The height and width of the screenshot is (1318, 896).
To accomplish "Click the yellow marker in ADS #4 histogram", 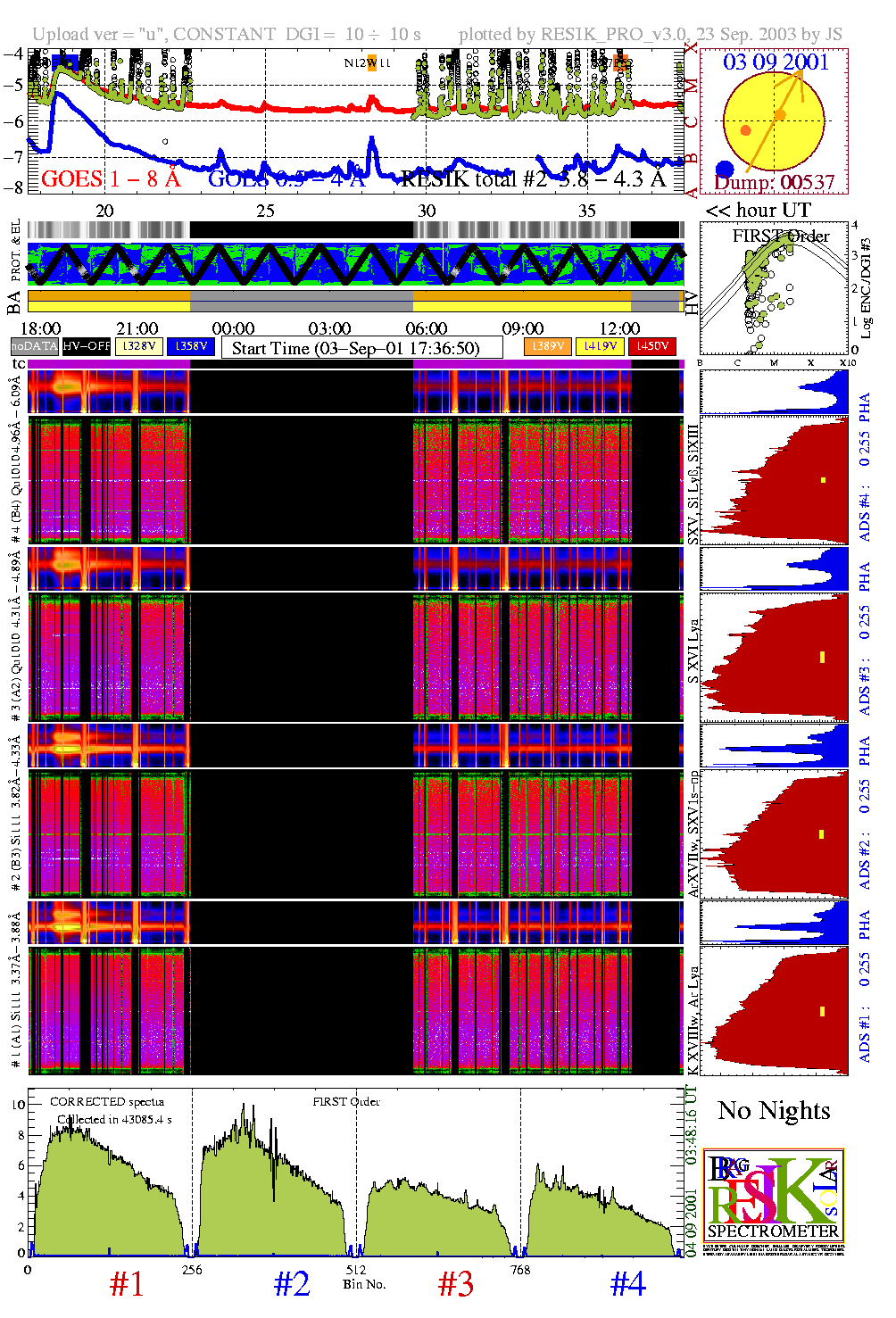I will pyautogui.click(x=823, y=481).
